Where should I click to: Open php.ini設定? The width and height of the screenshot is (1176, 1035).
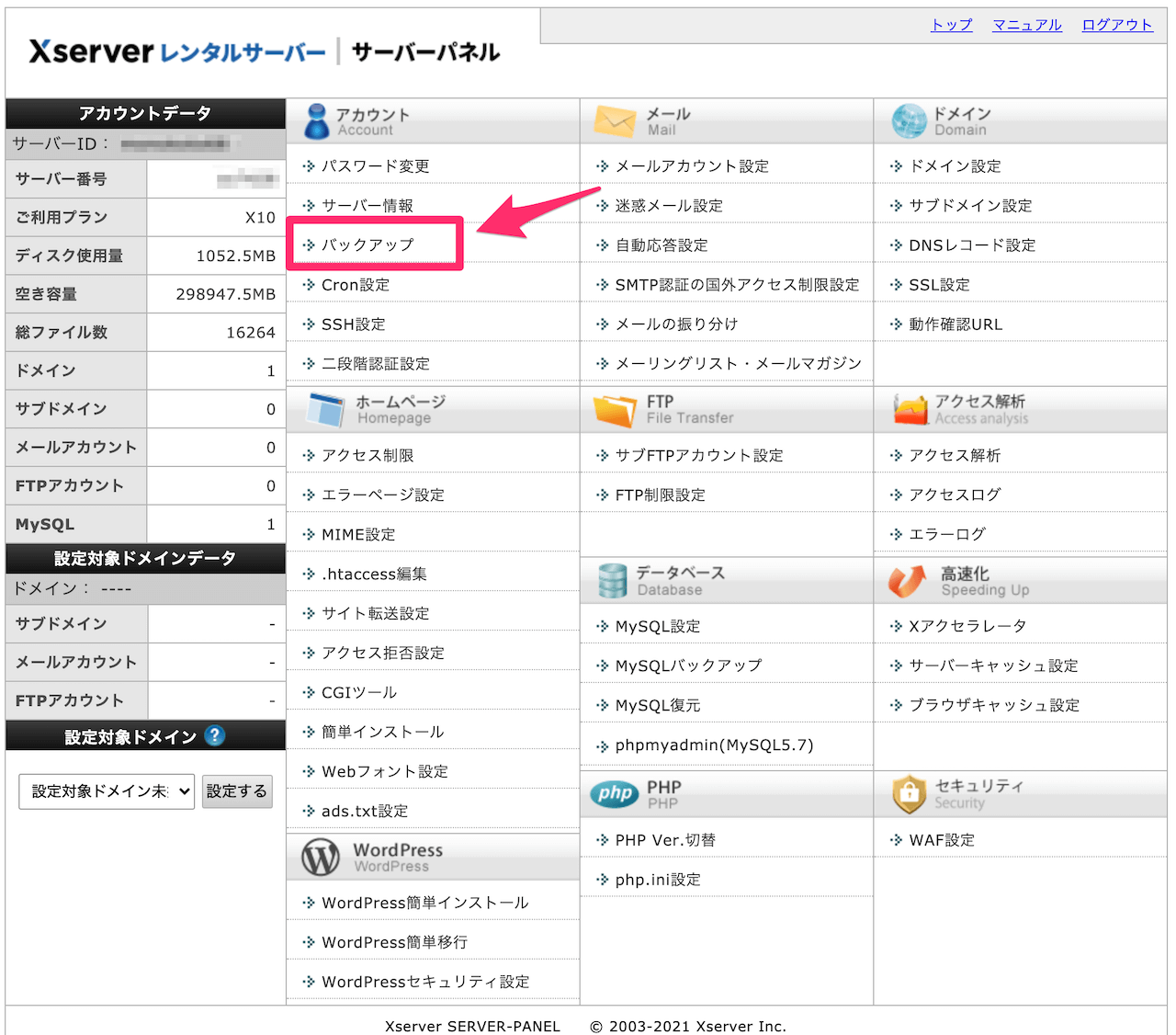[658, 881]
